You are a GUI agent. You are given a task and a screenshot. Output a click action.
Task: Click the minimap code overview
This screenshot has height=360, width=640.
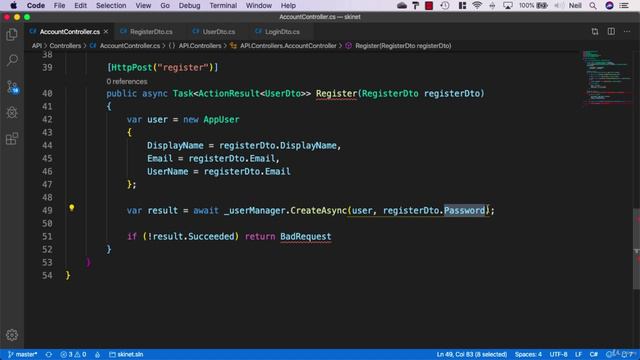[x=607, y=78]
